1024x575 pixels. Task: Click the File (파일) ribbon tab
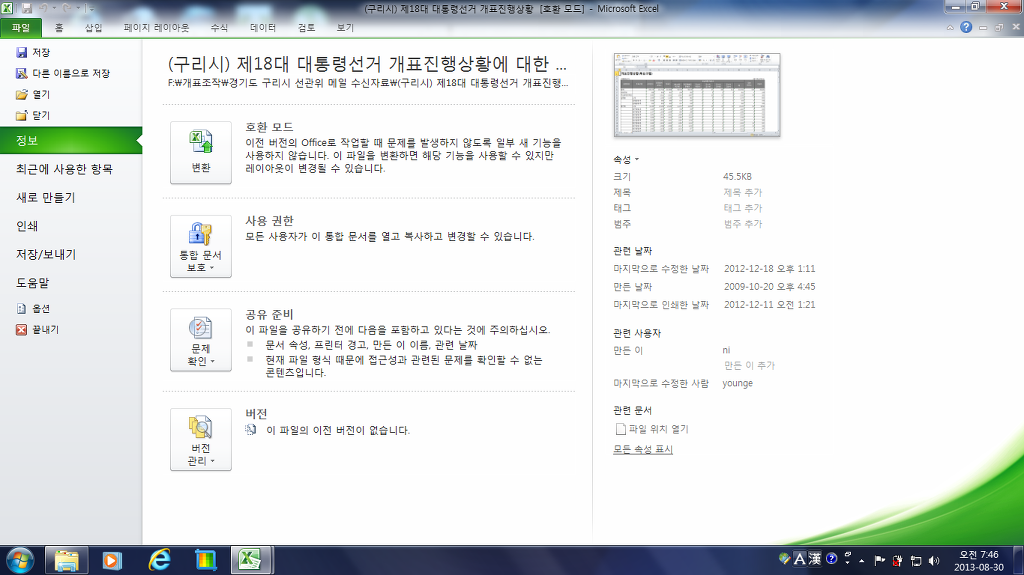click(21, 27)
